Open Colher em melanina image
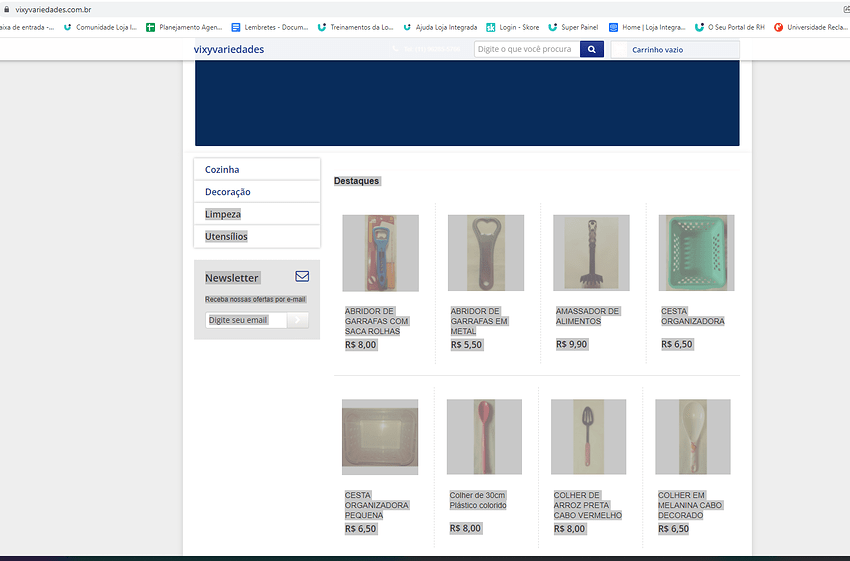850x561 pixels. click(x=693, y=437)
